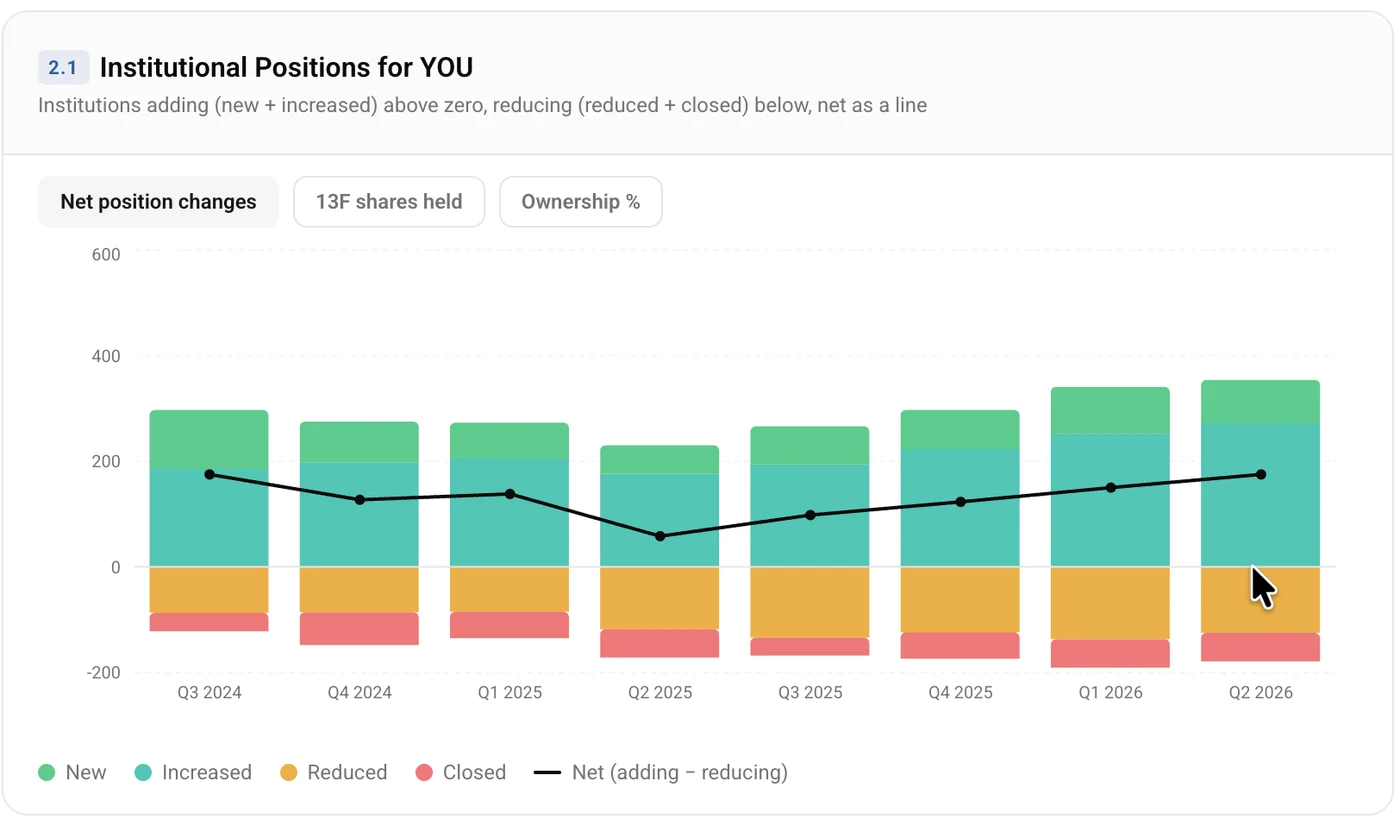The image size is (1400, 819).
Task: Click the Q2 2026 net line point
Action: click(1260, 474)
